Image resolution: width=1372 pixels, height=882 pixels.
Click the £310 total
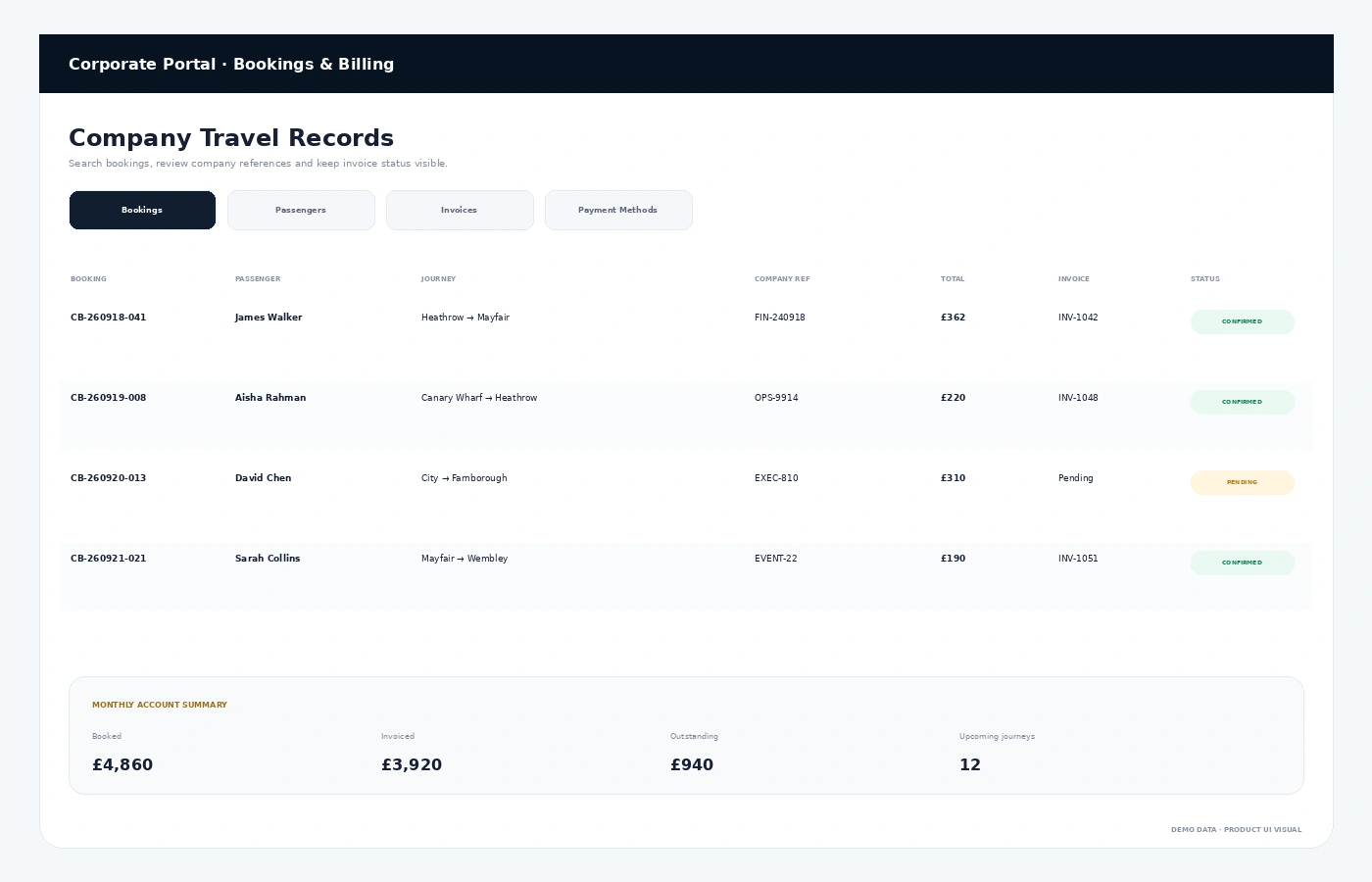[x=954, y=478]
